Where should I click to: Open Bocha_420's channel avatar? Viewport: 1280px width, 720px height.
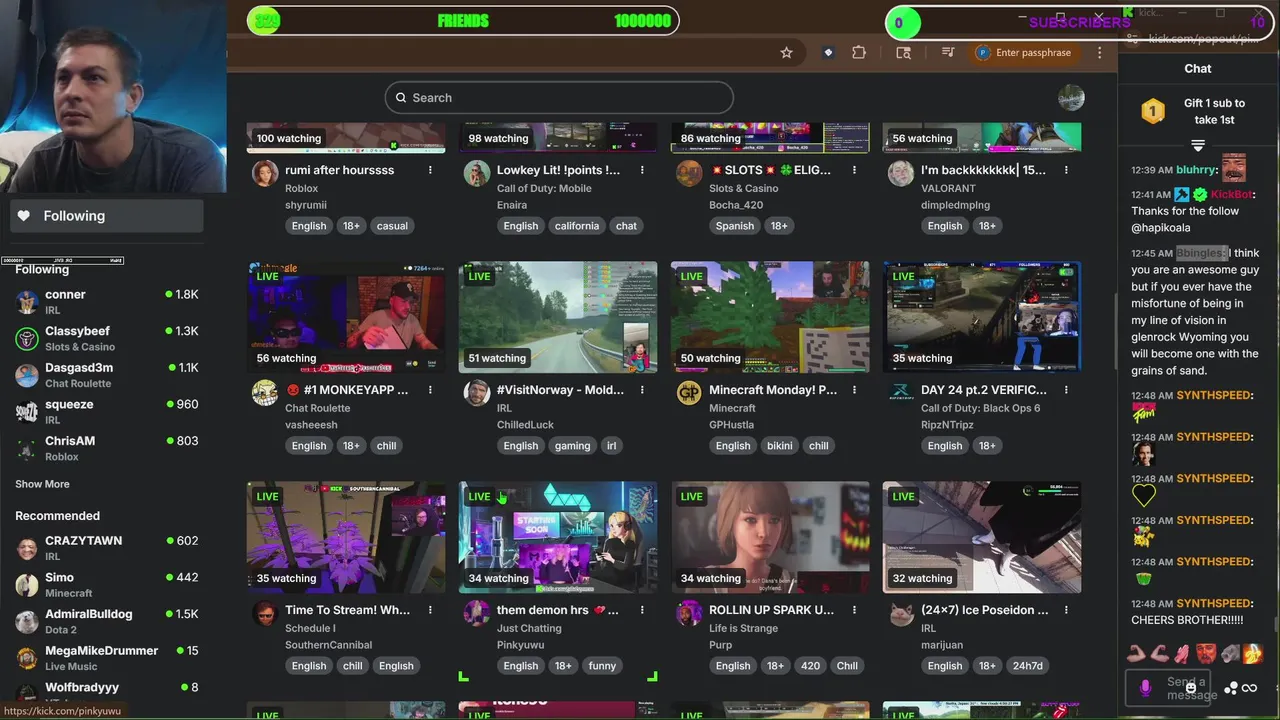click(689, 173)
